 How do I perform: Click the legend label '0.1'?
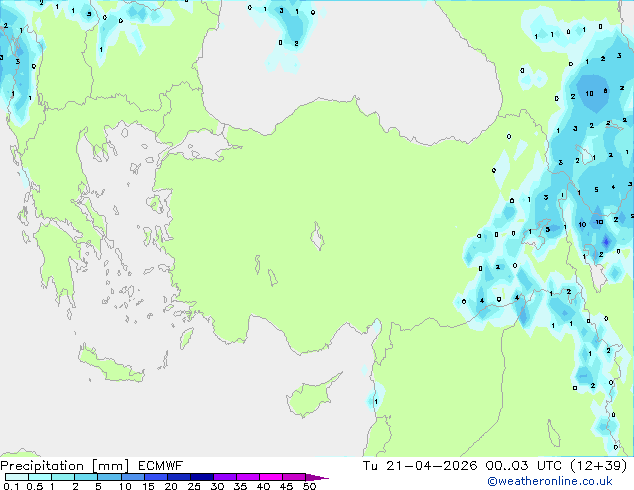(11, 486)
